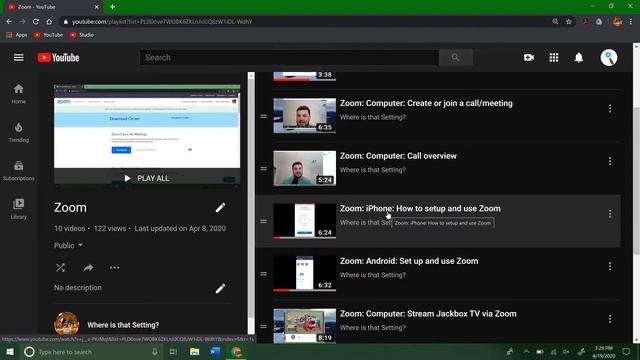Open options for Create or join a call/meeting
This screenshot has width=640, height=360.
pyautogui.click(x=610, y=109)
